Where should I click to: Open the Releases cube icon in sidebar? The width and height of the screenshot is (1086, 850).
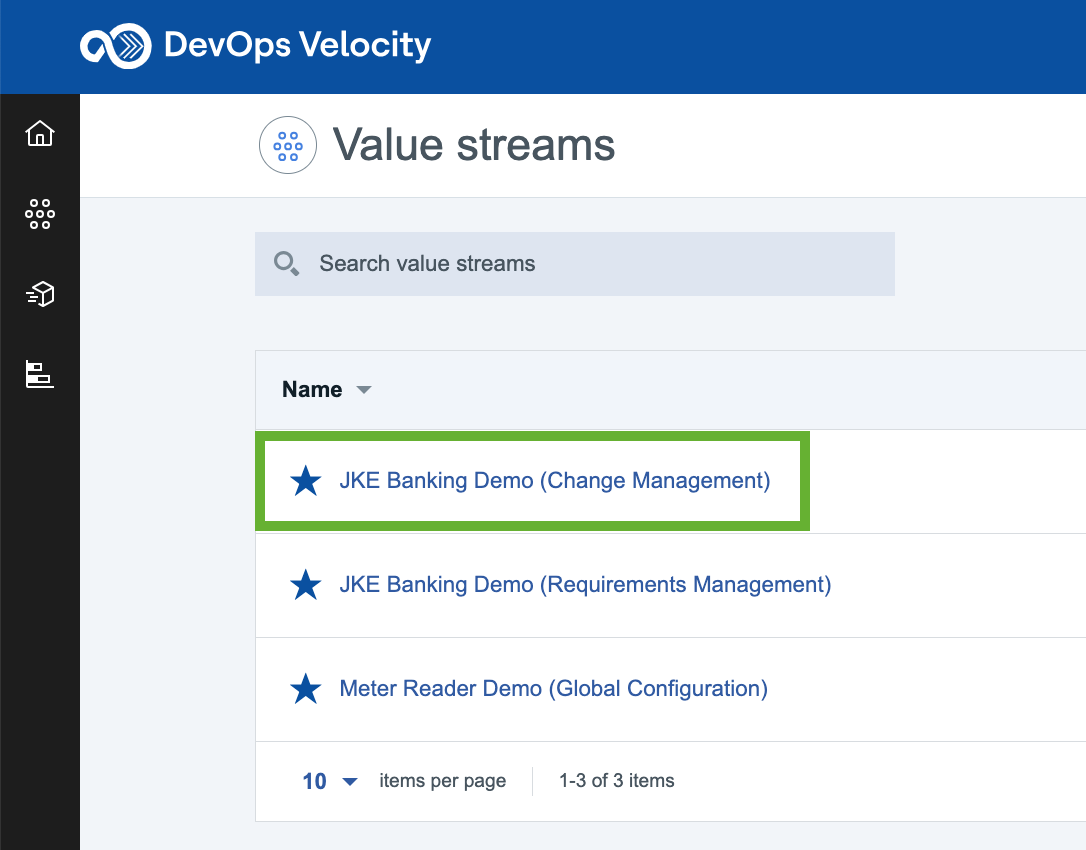[40, 294]
